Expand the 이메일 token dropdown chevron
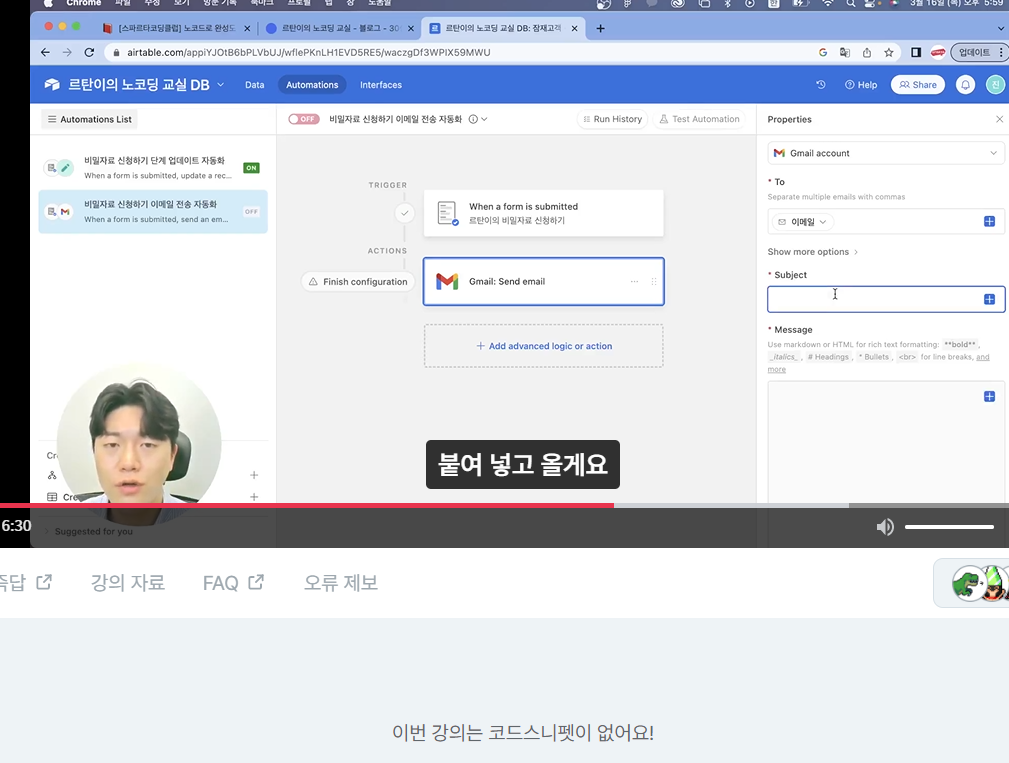This screenshot has height=763, width=1009. [822, 222]
